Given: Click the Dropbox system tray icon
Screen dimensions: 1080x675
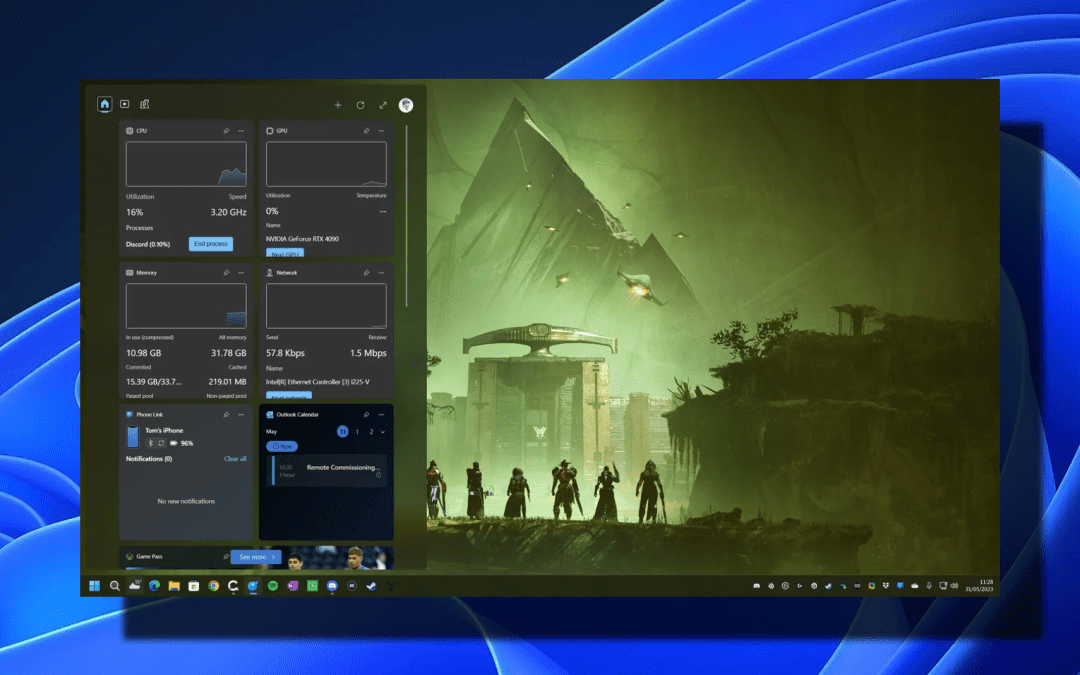Looking at the screenshot, I should click(886, 586).
